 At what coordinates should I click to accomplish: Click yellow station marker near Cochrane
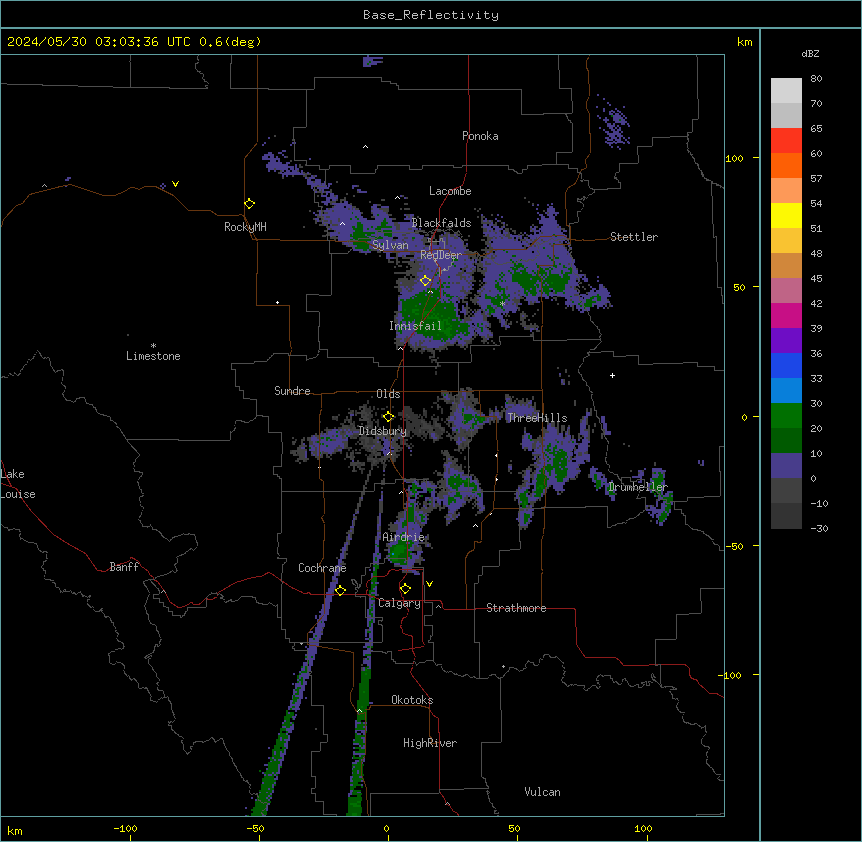tap(341, 590)
